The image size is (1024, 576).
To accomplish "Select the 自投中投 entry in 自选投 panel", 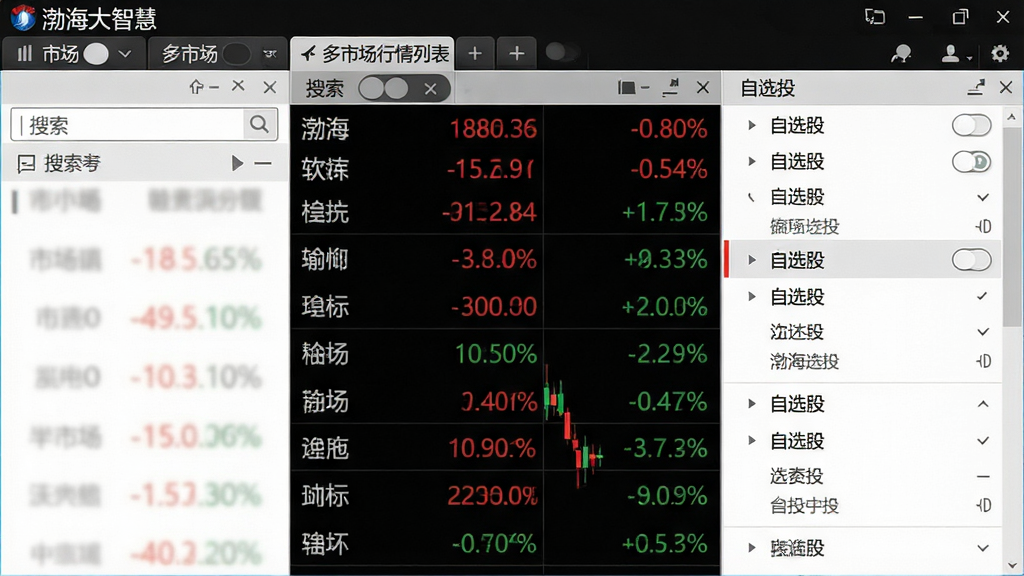I will point(862,505).
